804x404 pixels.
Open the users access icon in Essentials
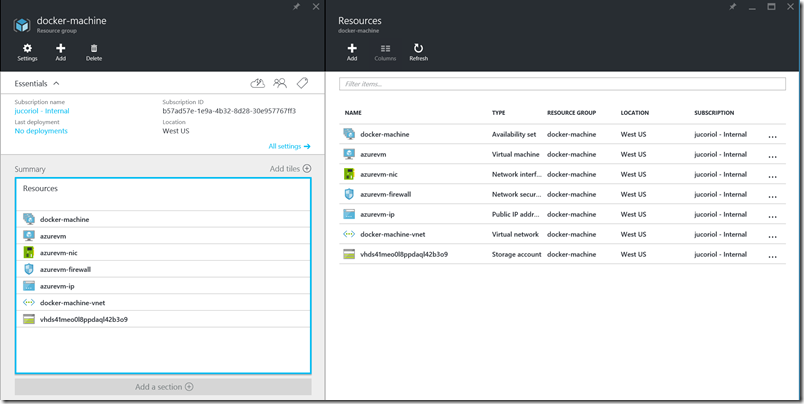pos(280,83)
